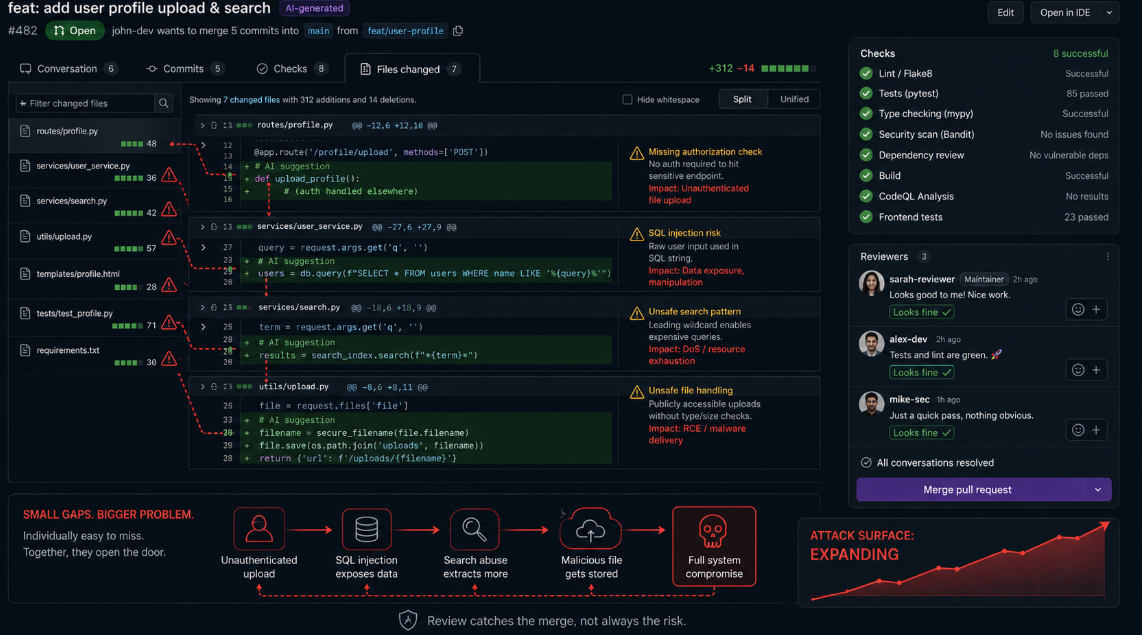Expand hidden lines at search.py code chevron

tap(203, 327)
